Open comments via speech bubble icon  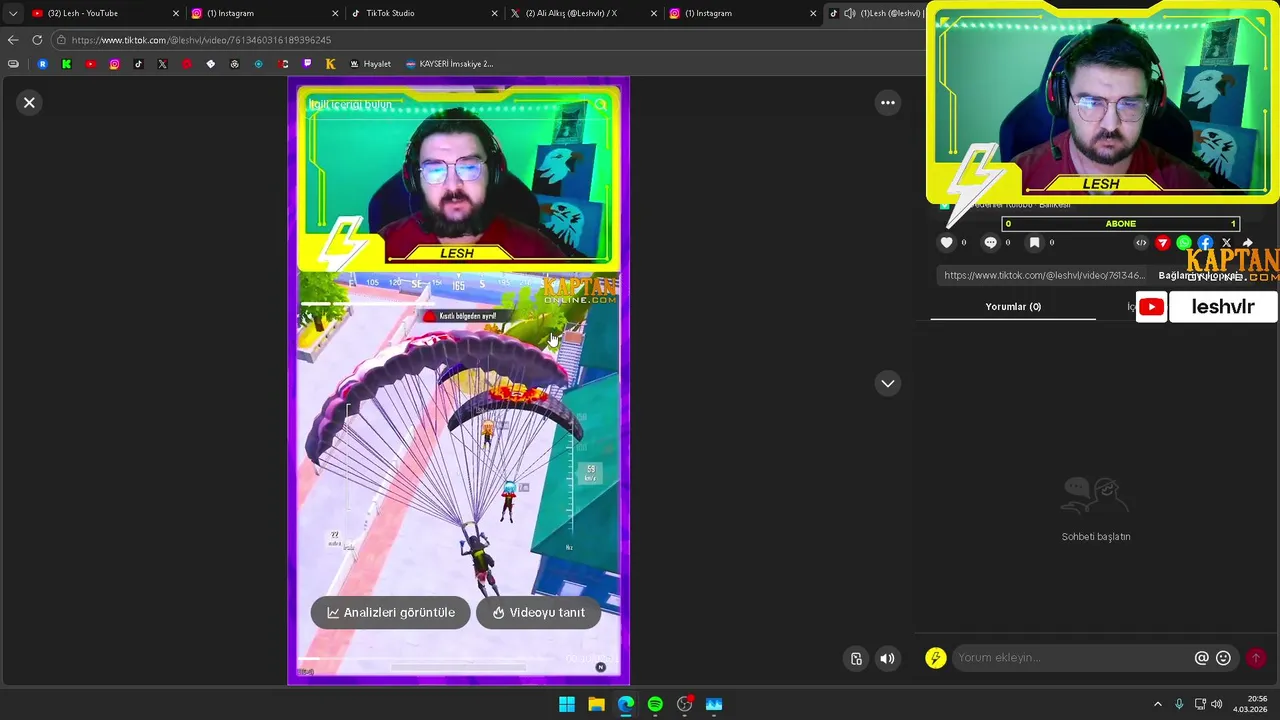(990, 242)
